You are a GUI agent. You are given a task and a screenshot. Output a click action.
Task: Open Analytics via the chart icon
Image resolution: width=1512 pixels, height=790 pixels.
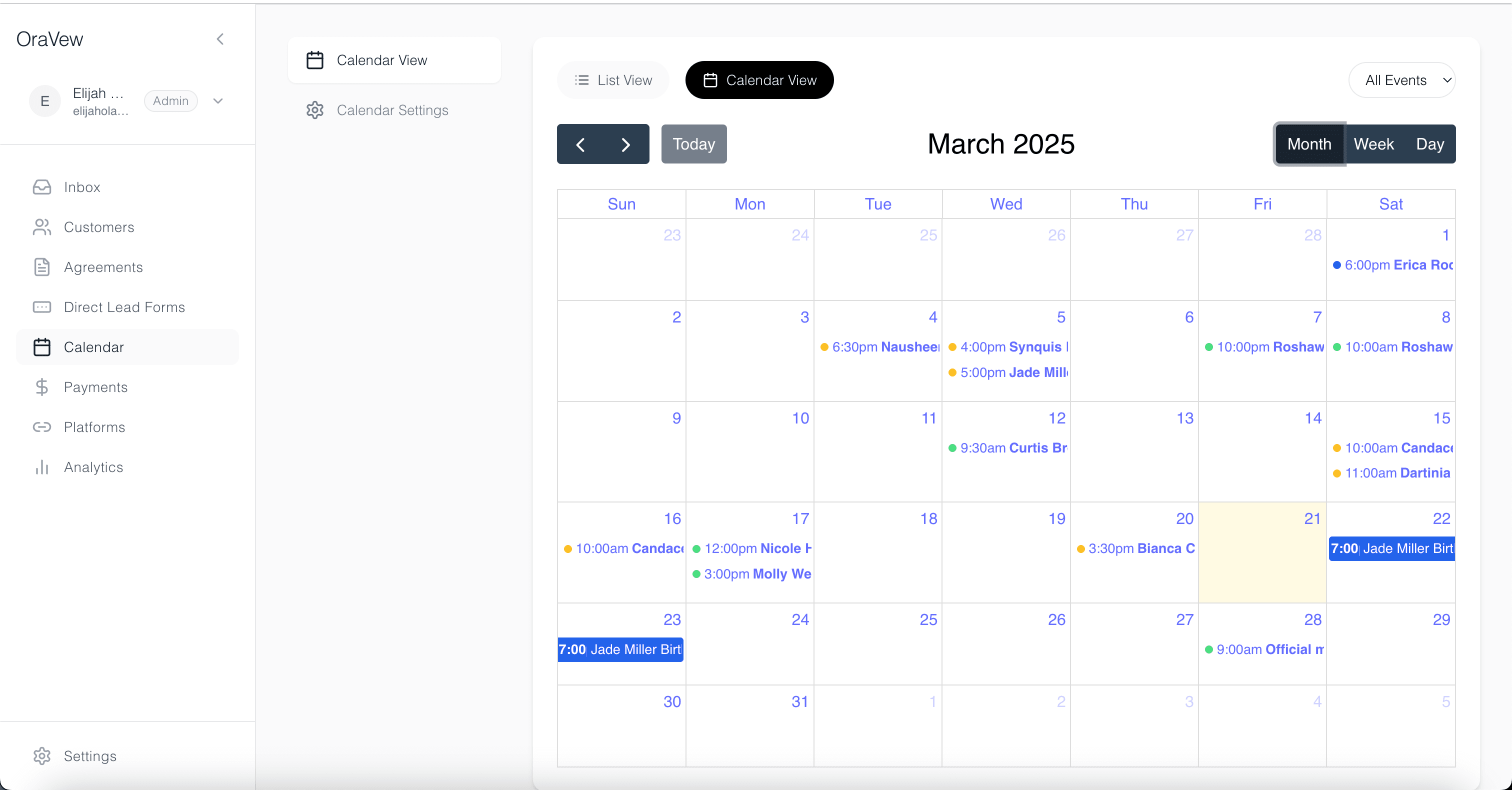tap(41, 467)
